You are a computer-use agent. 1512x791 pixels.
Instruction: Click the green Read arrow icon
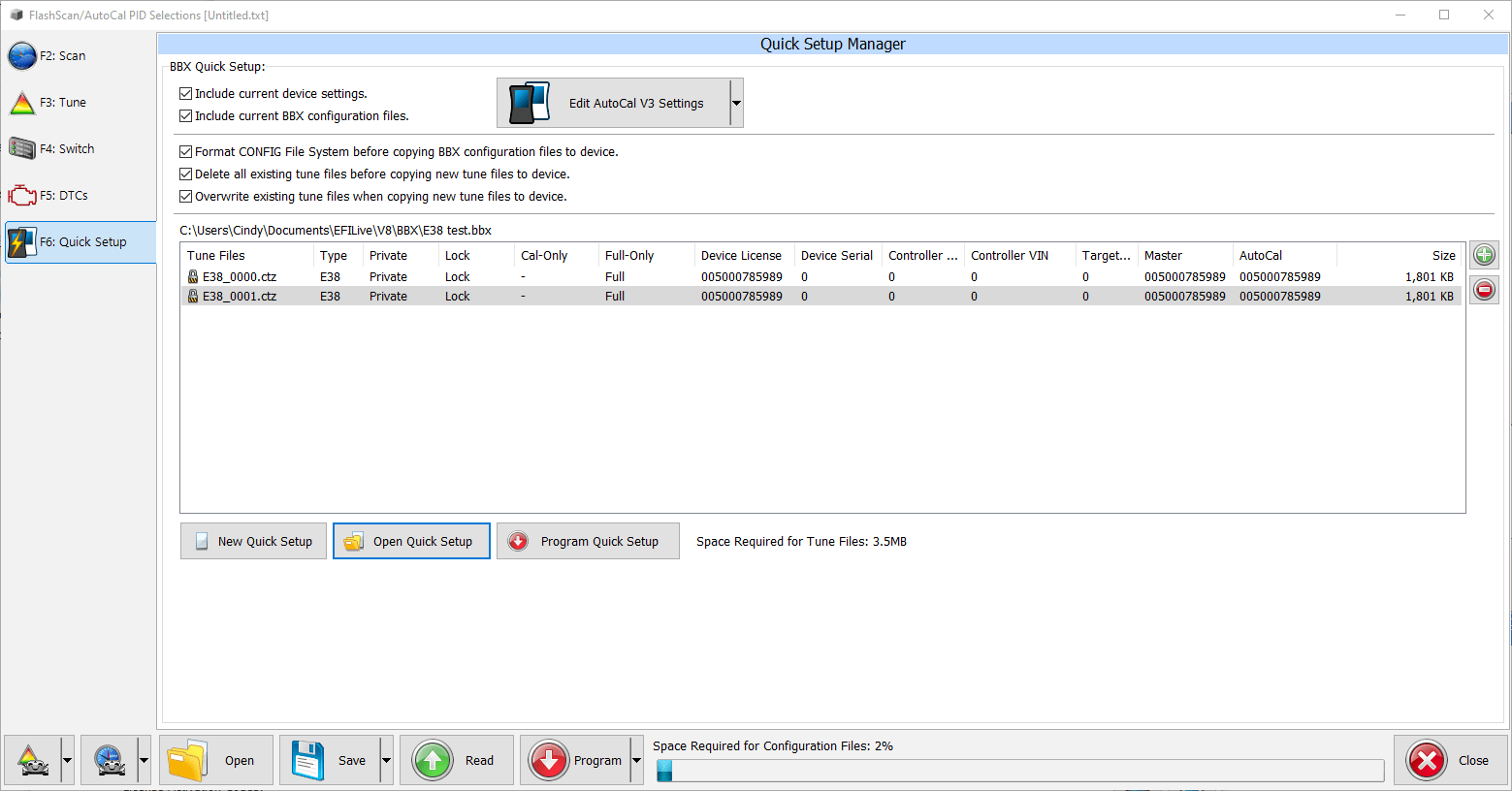[x=432, y=760]
